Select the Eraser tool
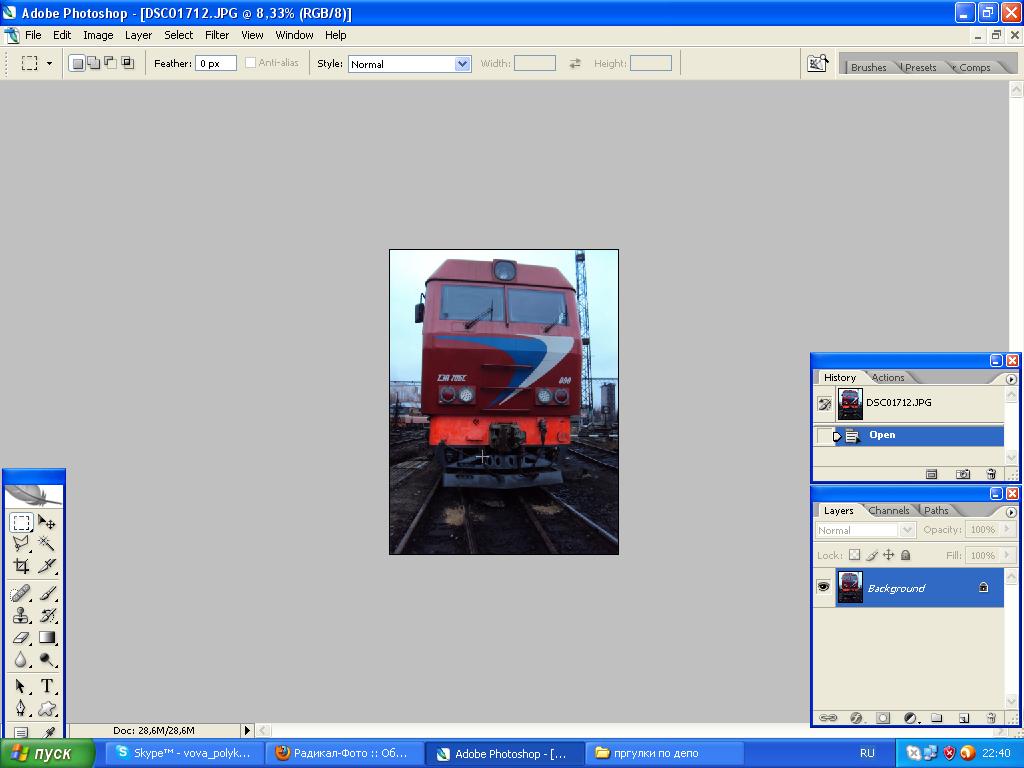The image size is (1024, 768). coord(22,638)
